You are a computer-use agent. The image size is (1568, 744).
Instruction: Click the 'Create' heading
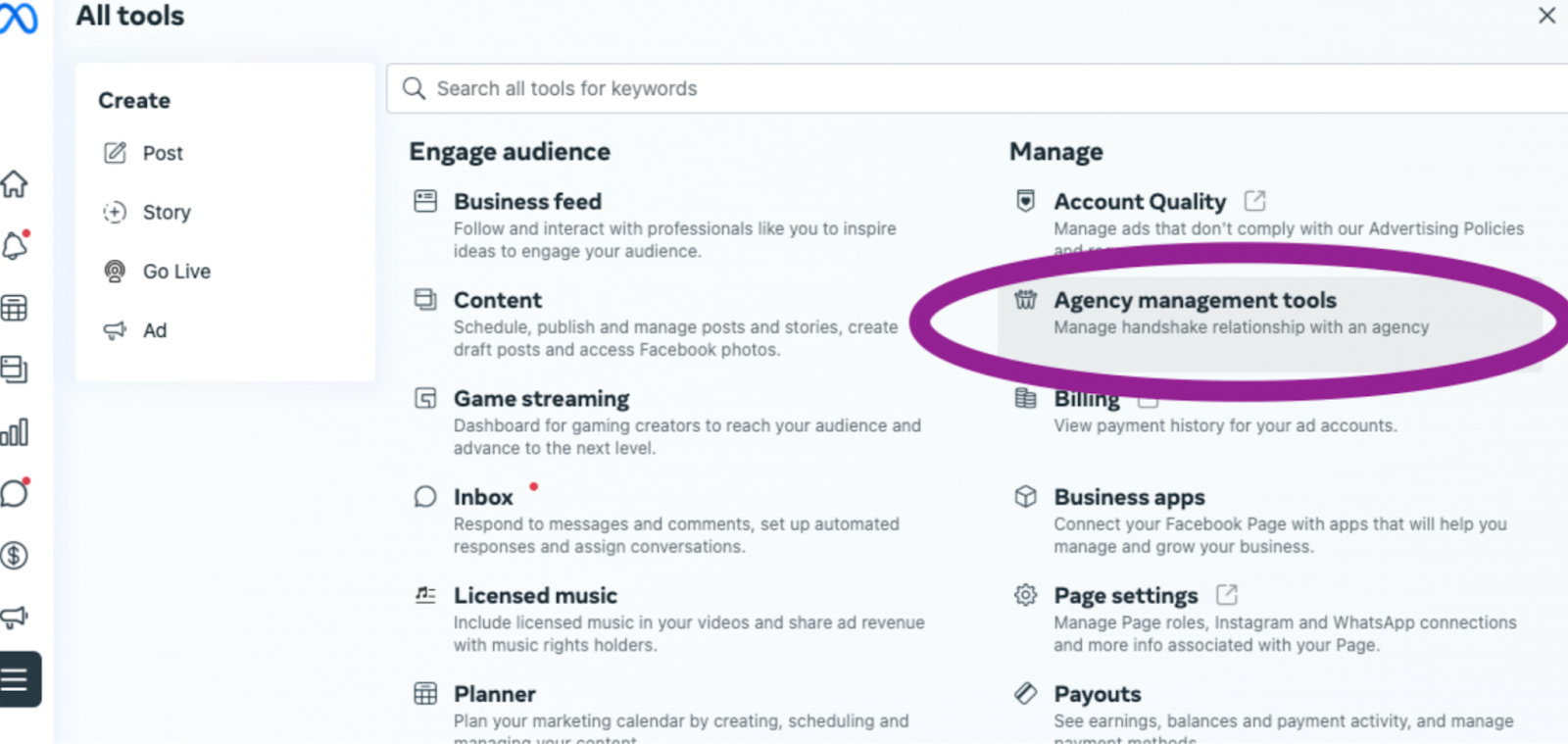[134, 101]
